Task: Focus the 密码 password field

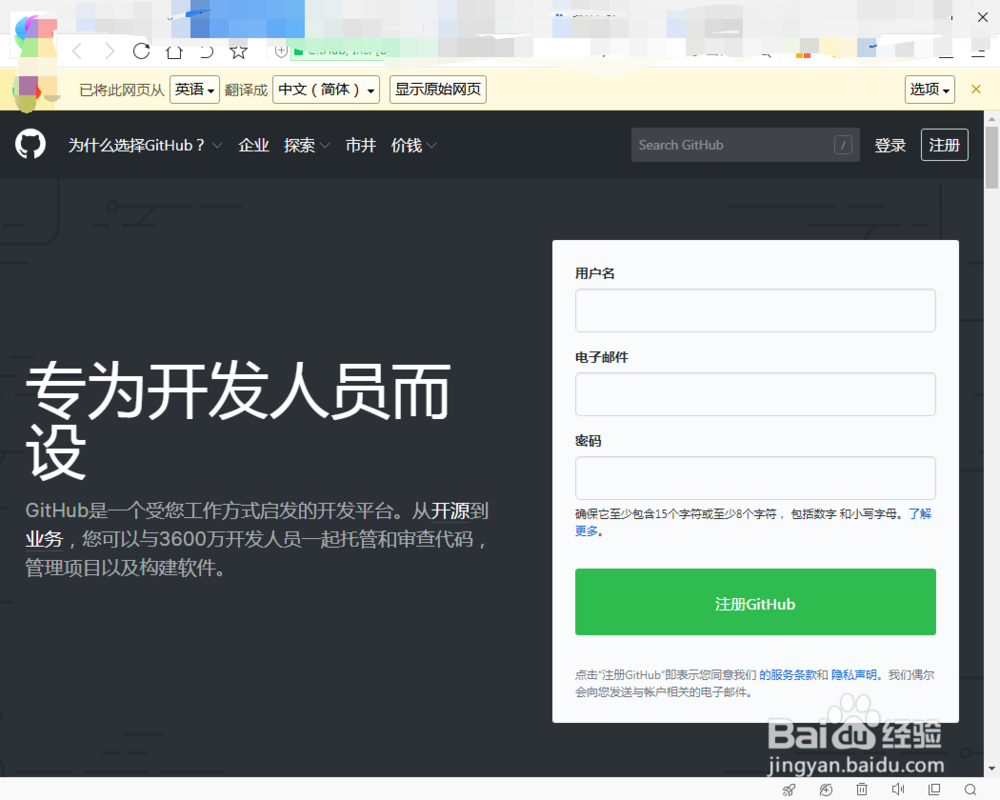Action: [x=755, y=478]
